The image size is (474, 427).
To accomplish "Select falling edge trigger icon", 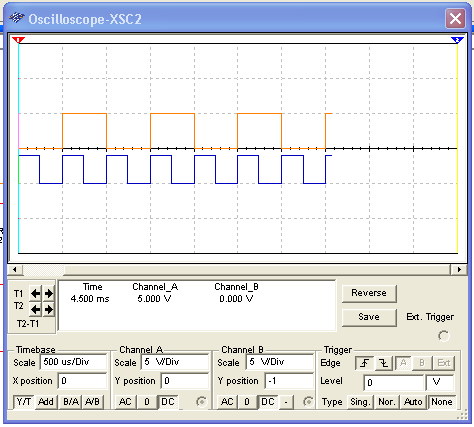I will pyautogui.click(x=384, y=363).
